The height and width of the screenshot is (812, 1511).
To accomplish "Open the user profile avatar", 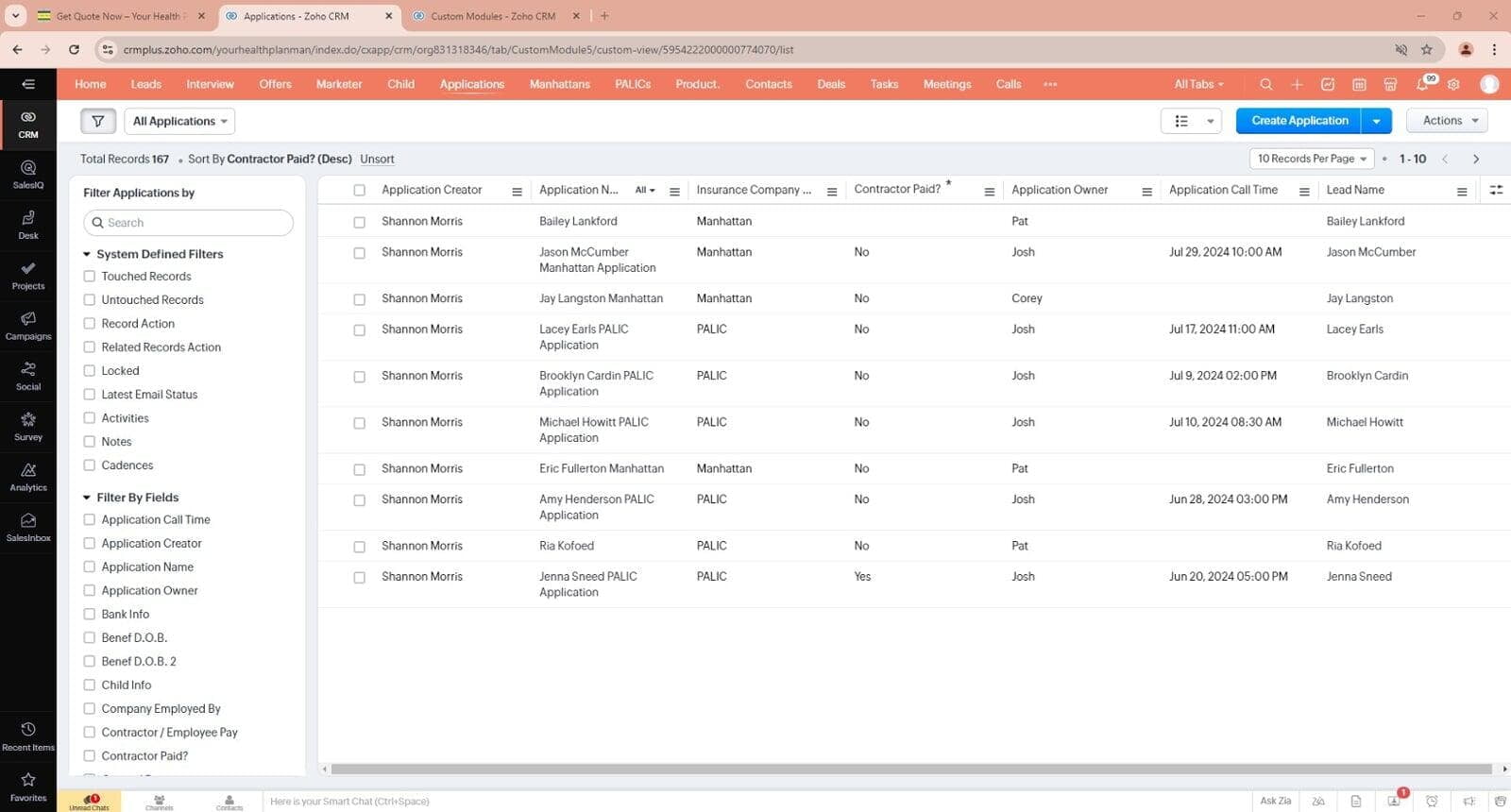I will (1489, 84).
